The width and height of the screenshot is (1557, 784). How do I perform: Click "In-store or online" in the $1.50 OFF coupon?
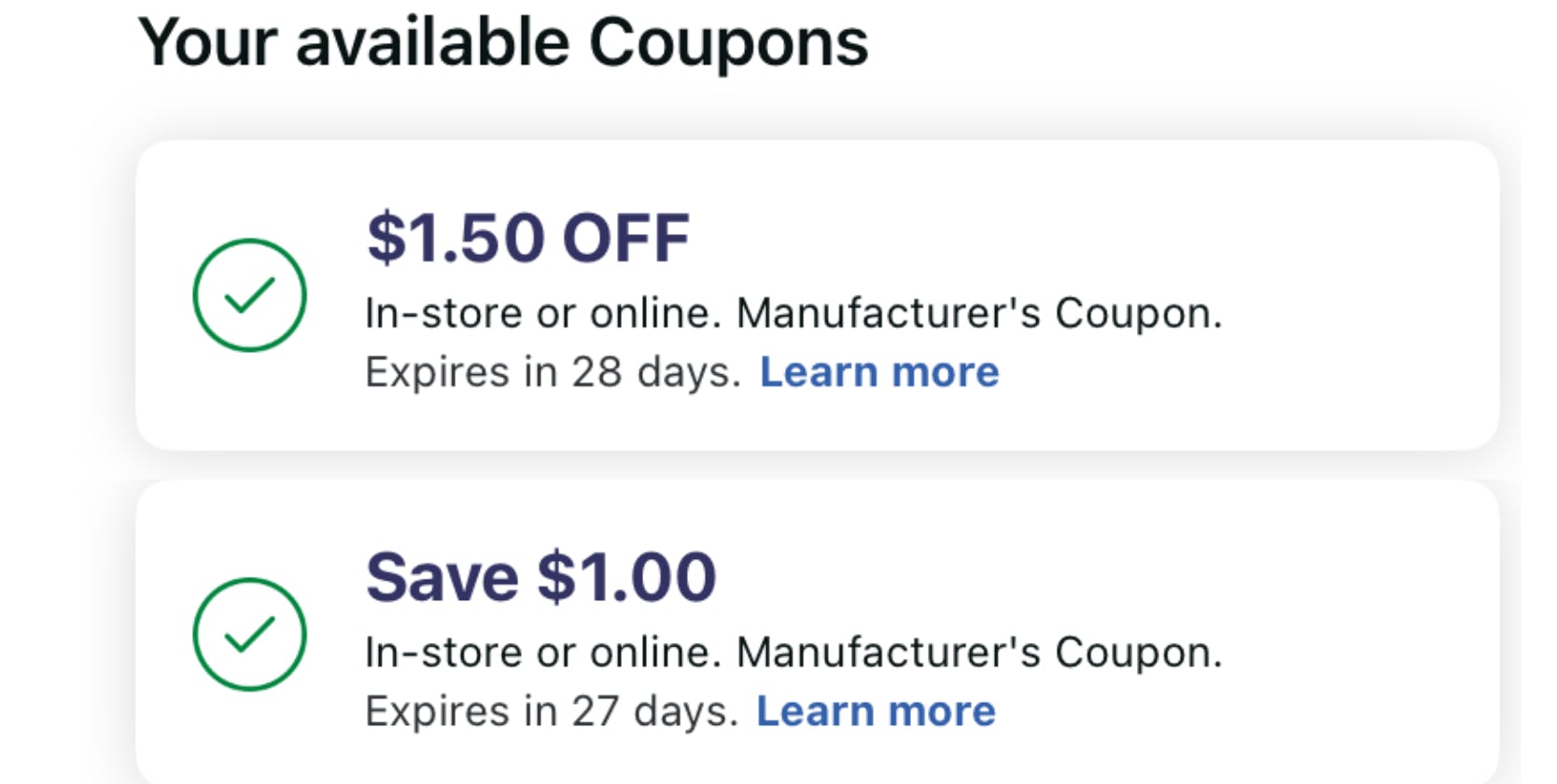click(x=542, y=314)
